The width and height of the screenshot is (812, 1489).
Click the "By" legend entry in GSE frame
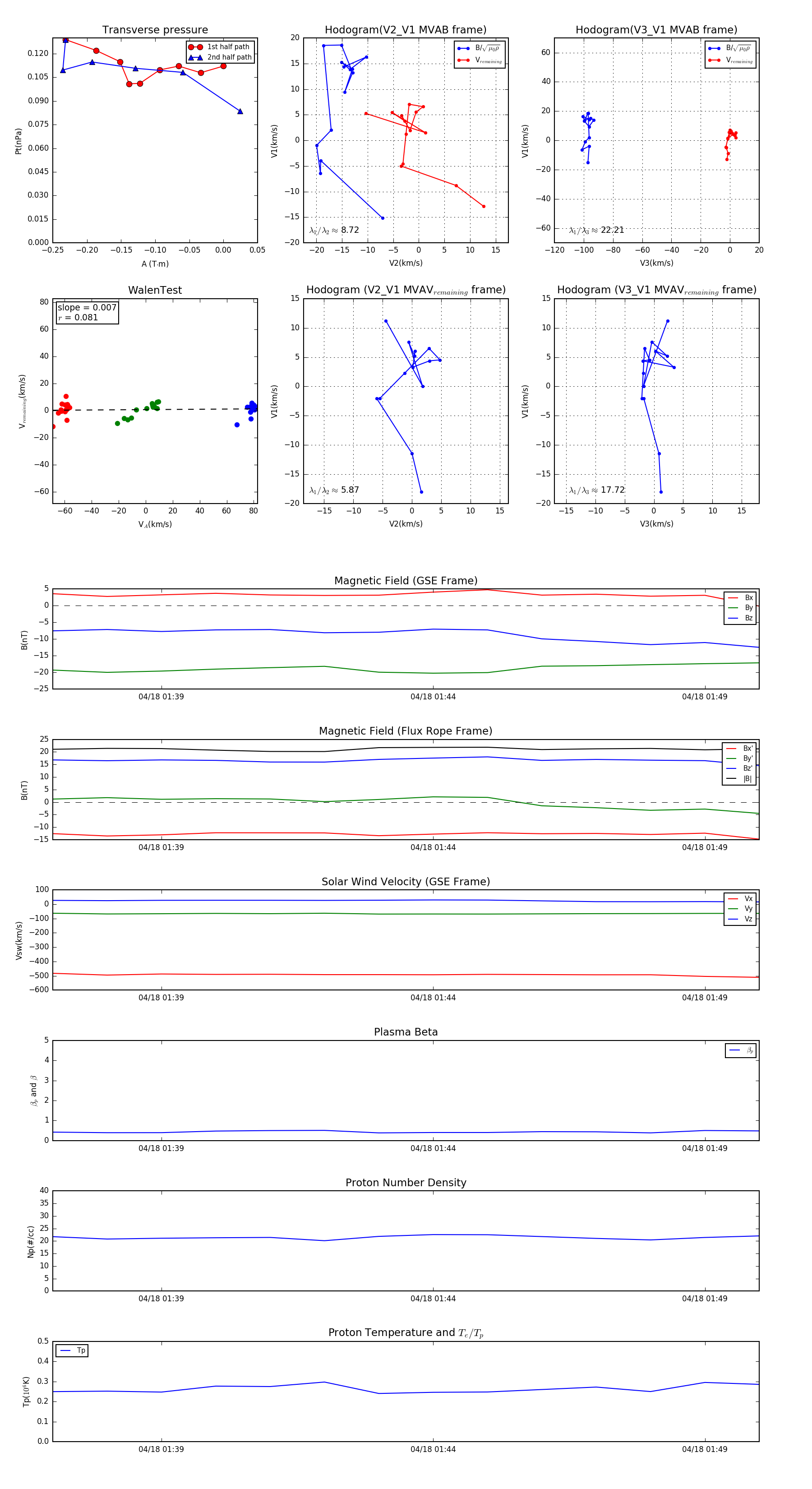740,607
